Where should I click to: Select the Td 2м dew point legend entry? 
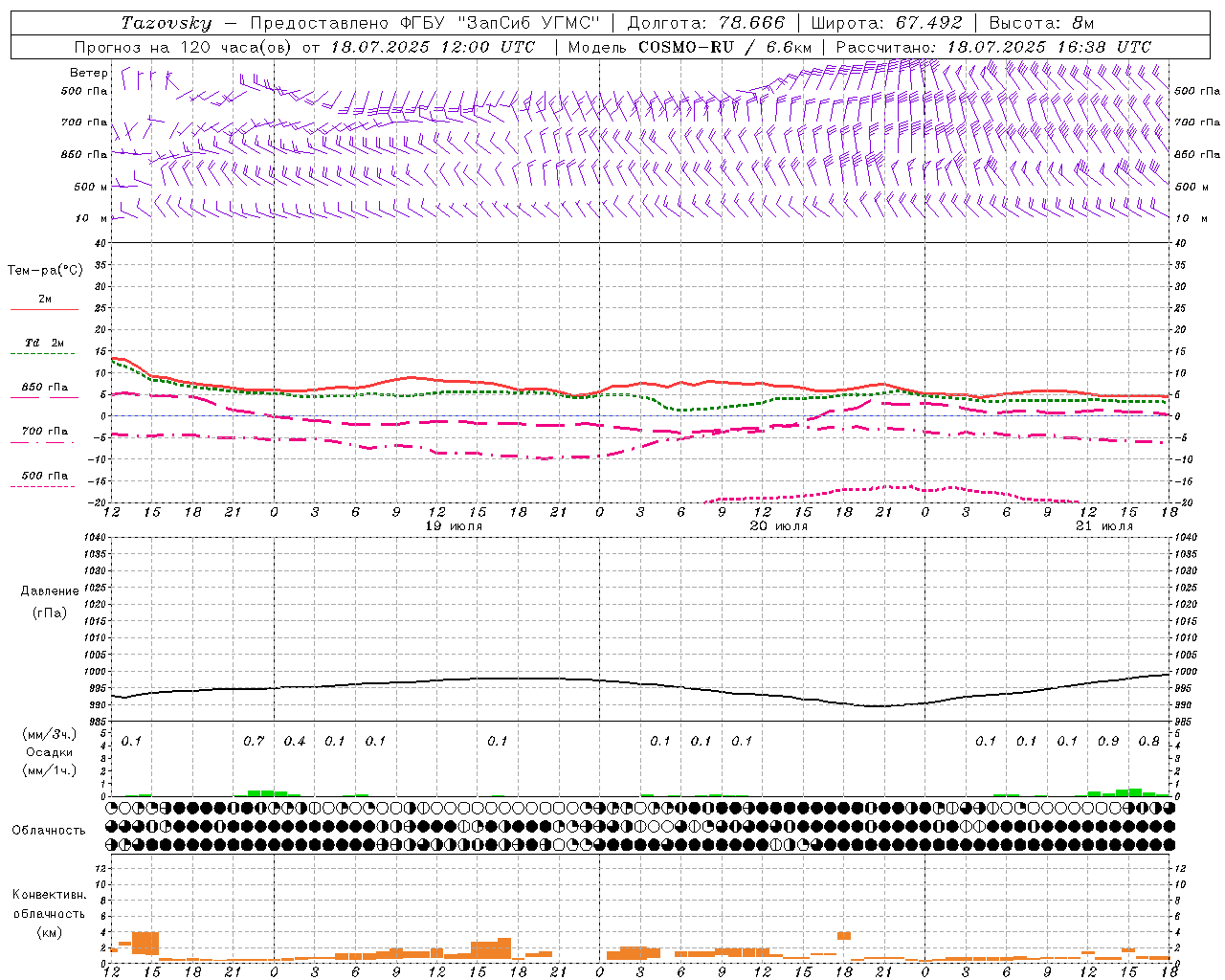click(x=45, y=343)
